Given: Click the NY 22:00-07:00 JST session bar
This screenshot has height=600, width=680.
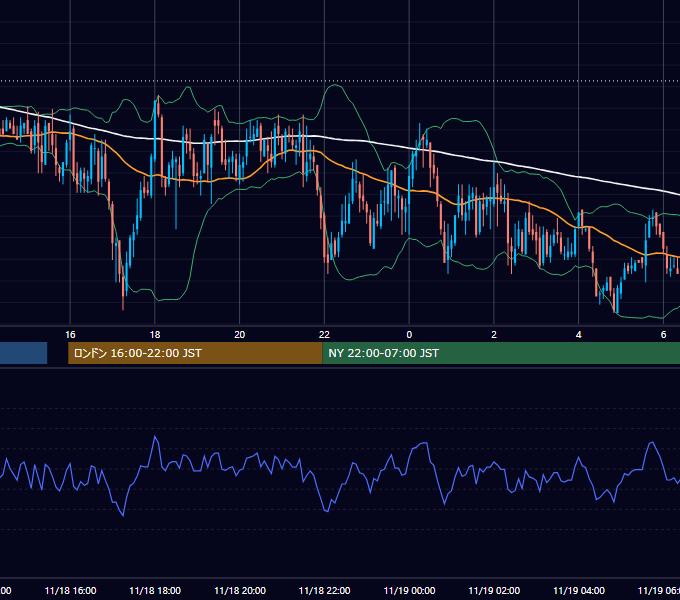Looking at the screenshot, I should pyautogui.click(x=501, y=353).
